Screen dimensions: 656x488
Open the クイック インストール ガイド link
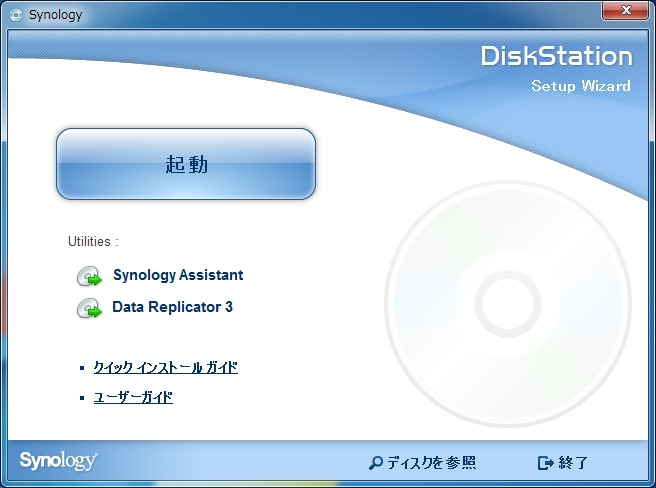click(x=166, y=367)
